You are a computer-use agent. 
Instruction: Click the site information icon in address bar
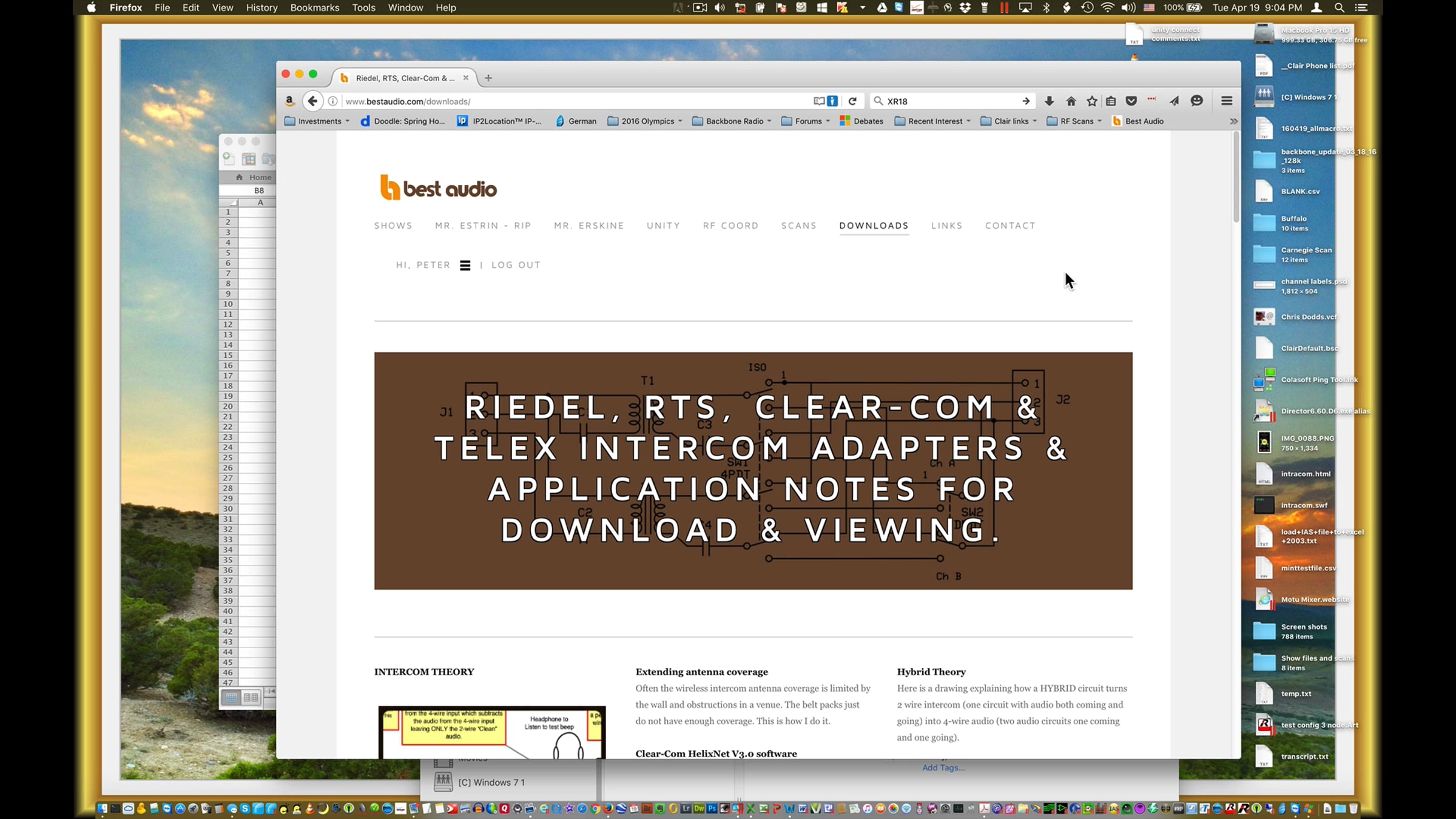332,101
